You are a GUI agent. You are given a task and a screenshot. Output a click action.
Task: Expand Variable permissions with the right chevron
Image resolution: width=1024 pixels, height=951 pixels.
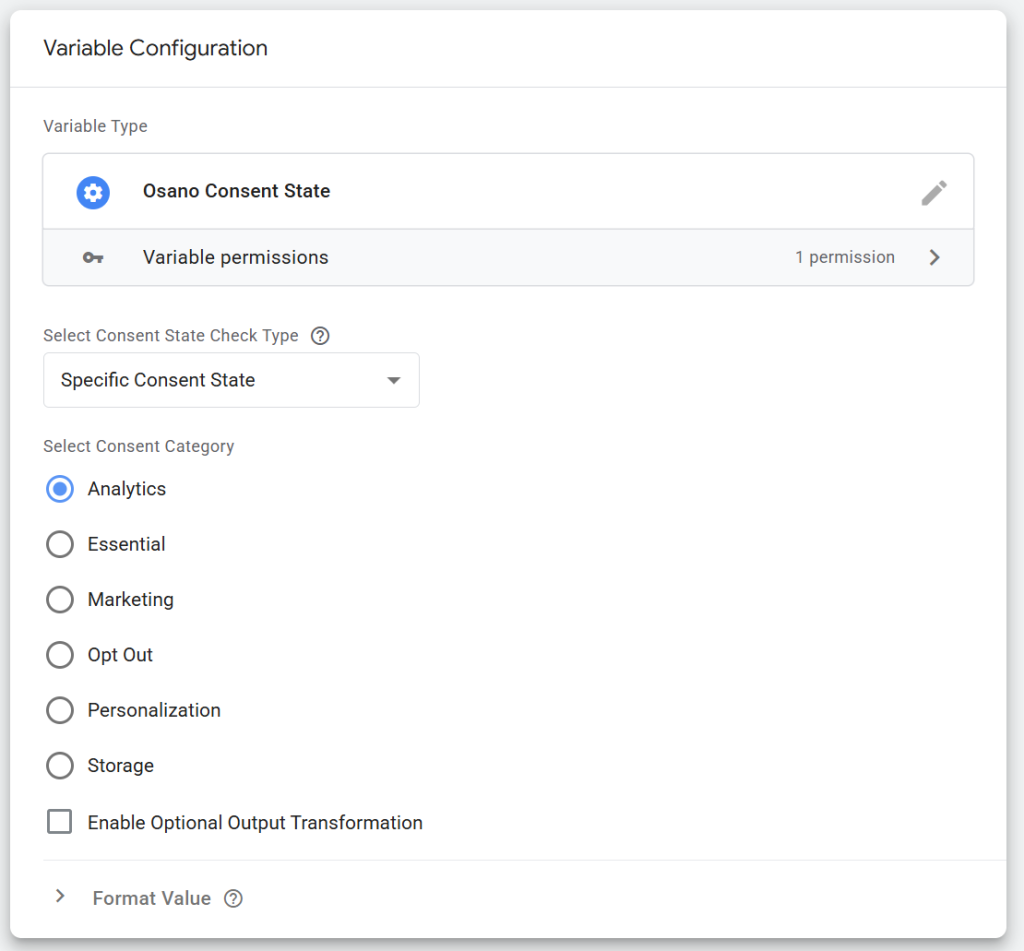click(935, 257)
